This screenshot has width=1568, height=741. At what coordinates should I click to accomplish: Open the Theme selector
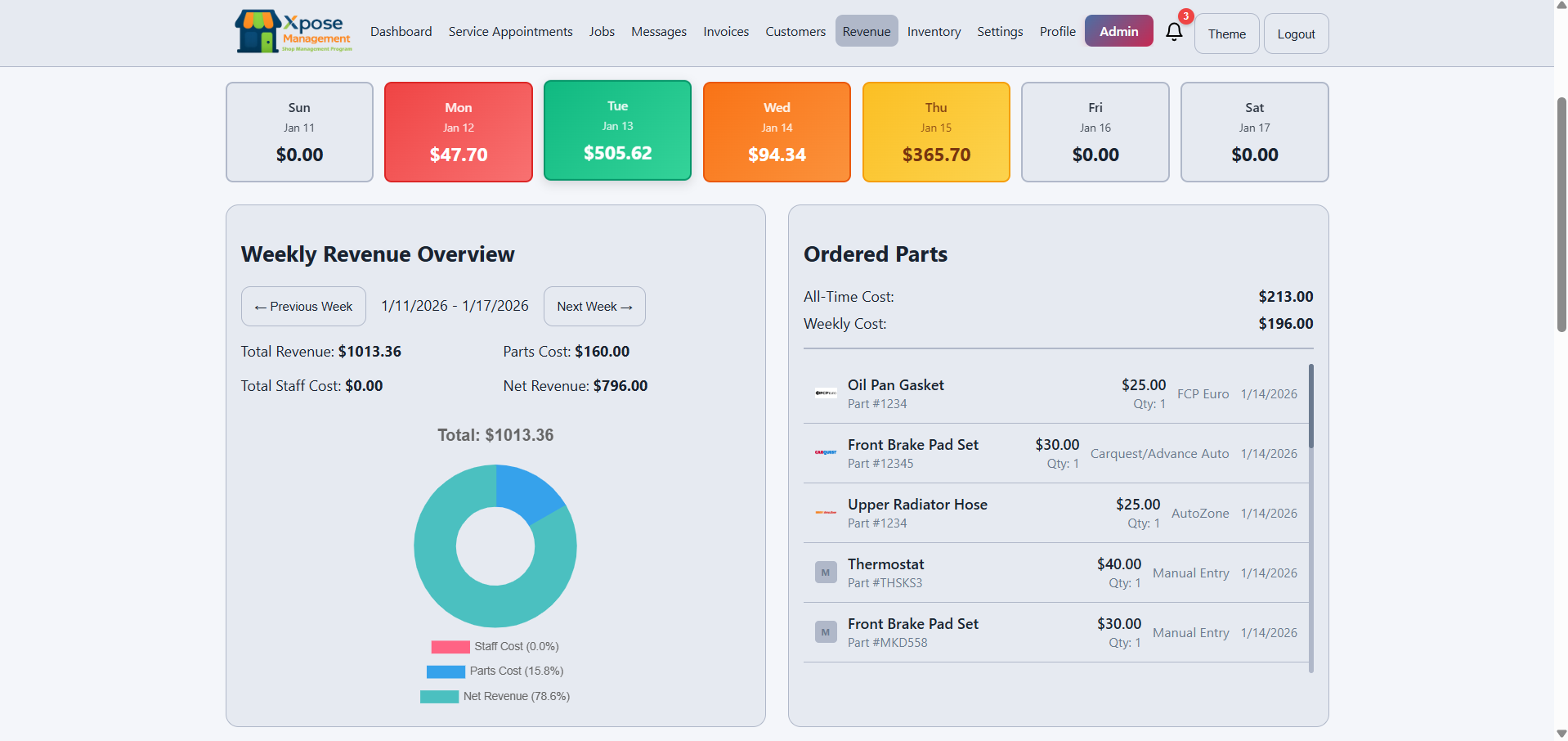1226,34
